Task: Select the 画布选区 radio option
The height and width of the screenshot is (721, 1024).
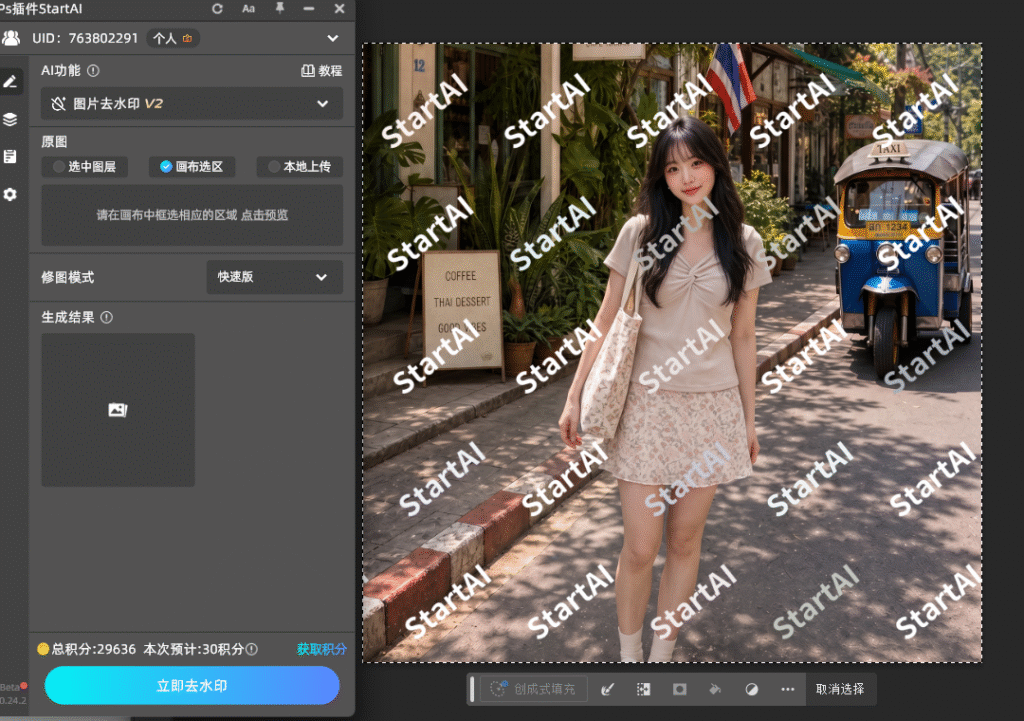Action: 192,167
